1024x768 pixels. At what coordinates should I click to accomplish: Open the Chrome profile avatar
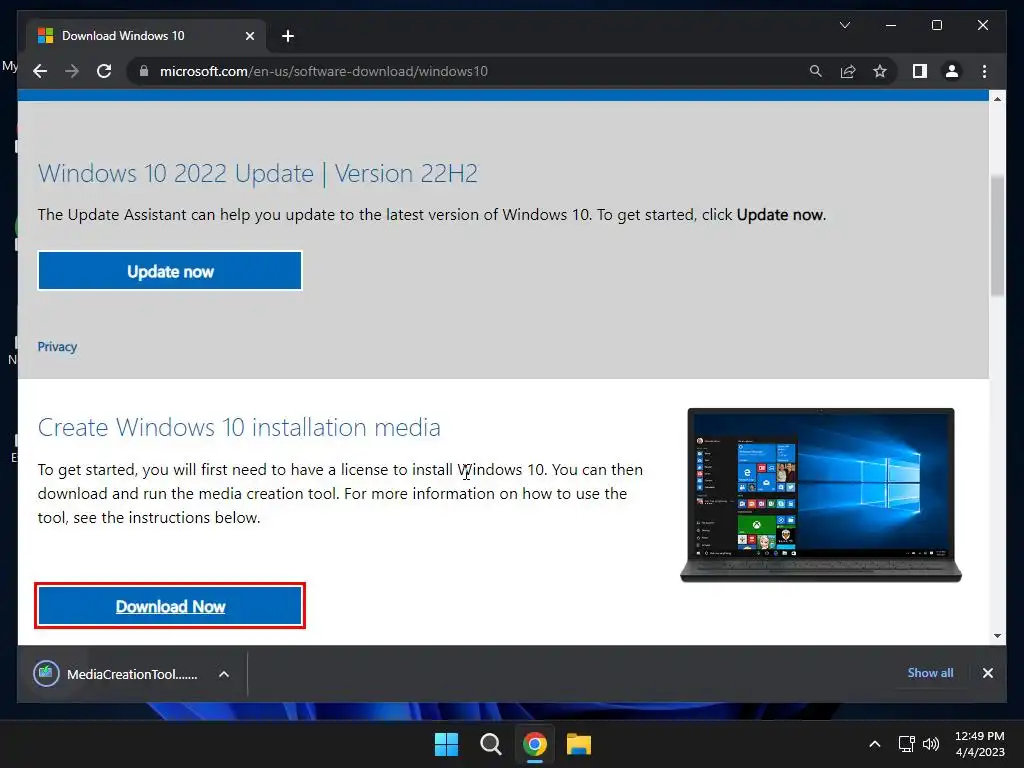(952, 71)
